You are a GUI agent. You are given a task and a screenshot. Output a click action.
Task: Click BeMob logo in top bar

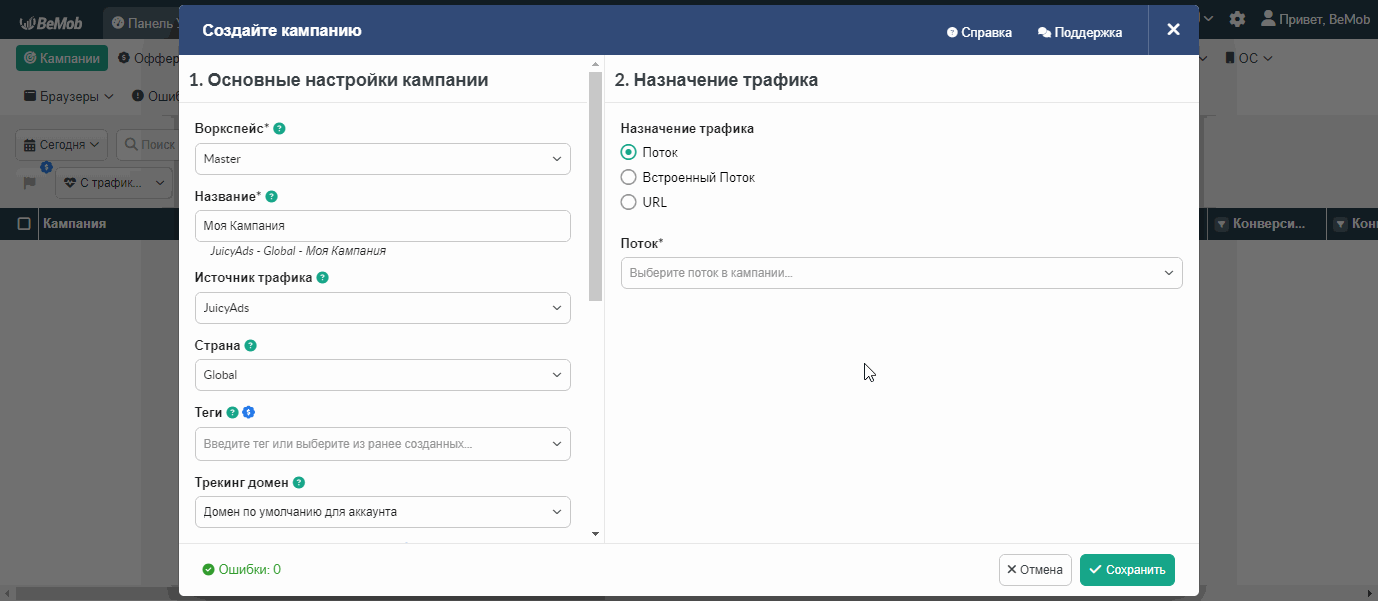pos(50,22)
